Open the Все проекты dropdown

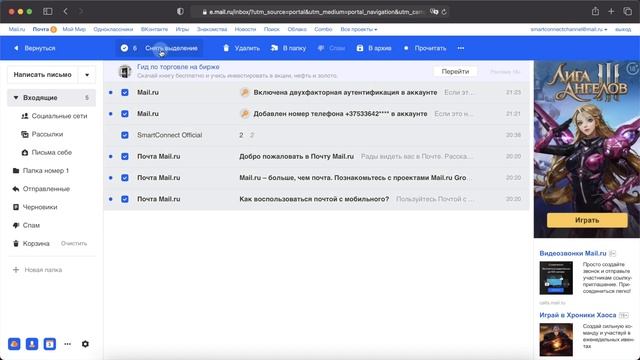click(359, 29)
